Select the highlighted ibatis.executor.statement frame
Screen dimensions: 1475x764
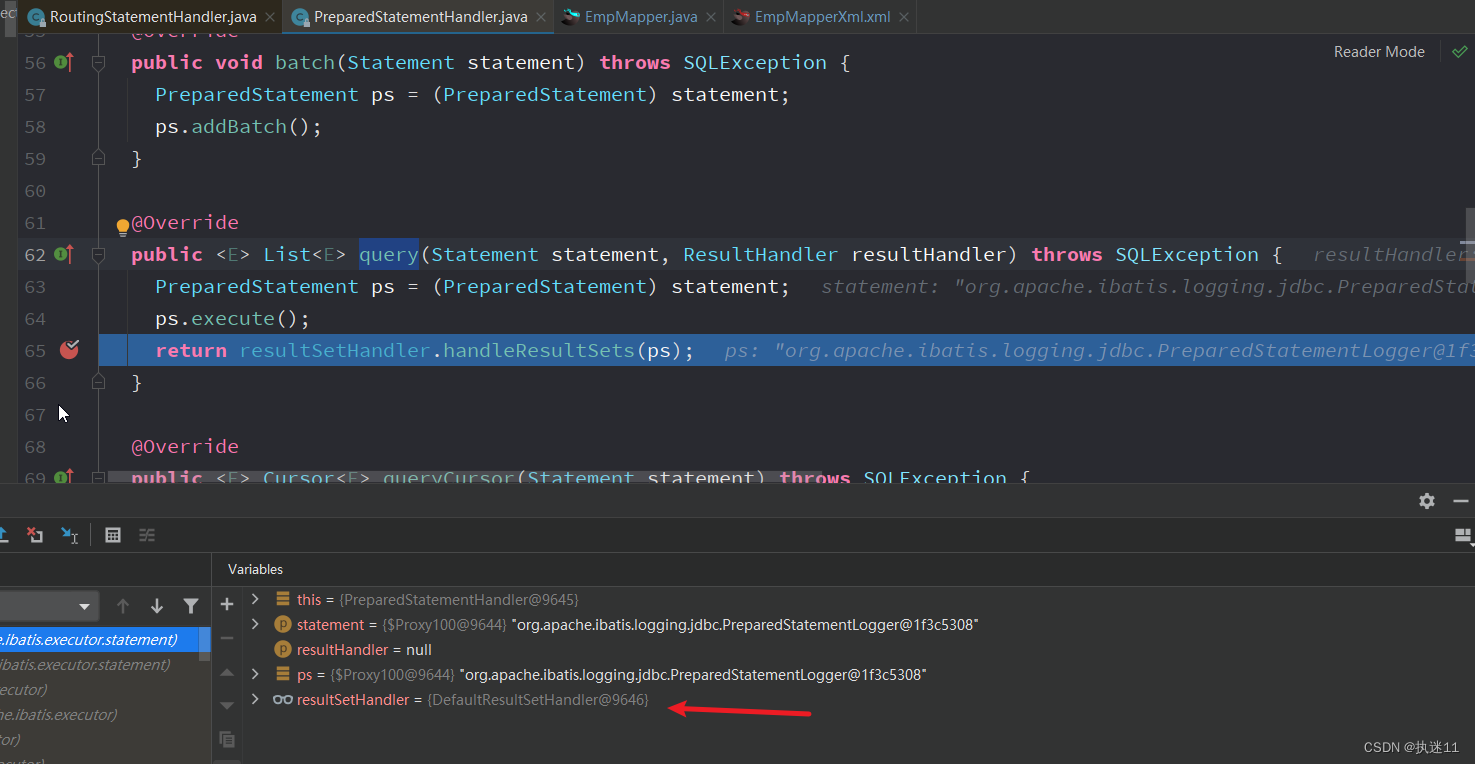point(100,640)
